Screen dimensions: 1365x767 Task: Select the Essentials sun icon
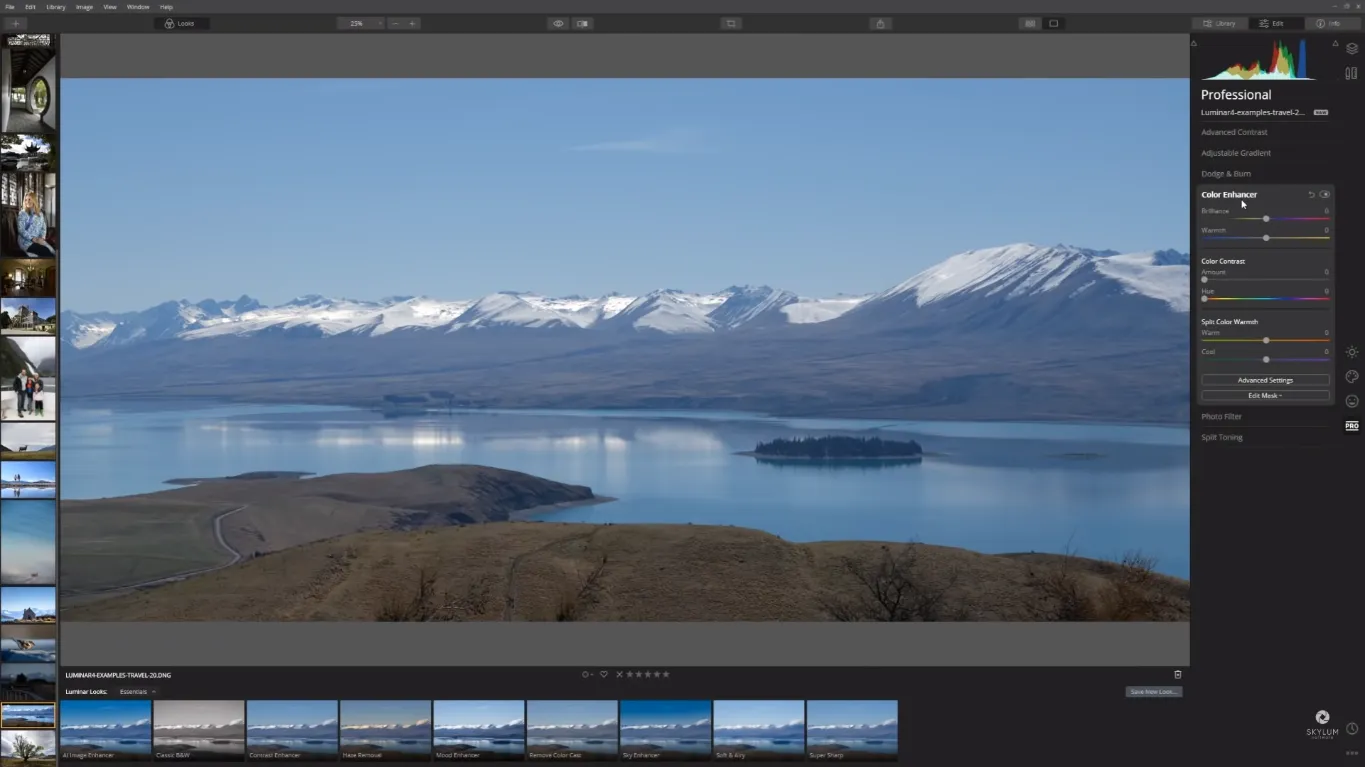pos(1352,352)
